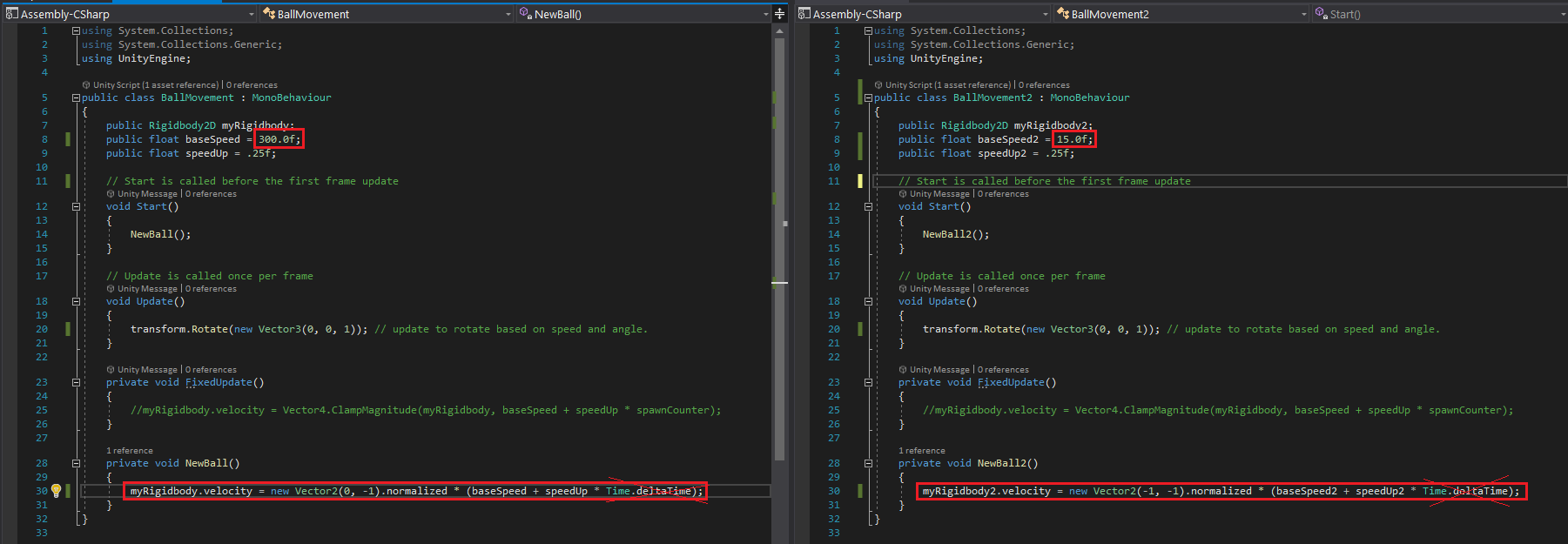
Task: Click the MonoBehaviour base type in BallMovement
Action: (292, 97)
